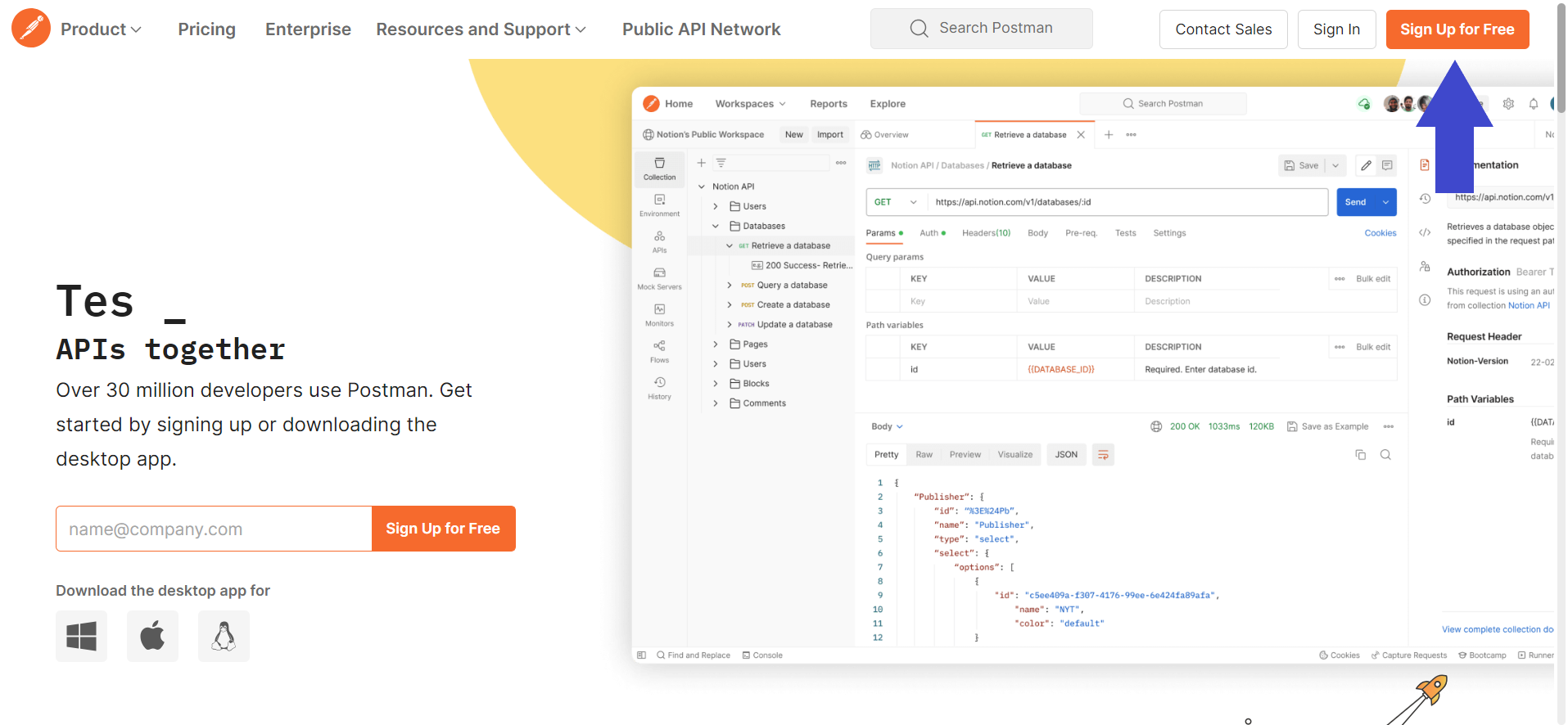The image size is (1568, 725).
Task: Open the Overview tab
Action: [884, 135]
